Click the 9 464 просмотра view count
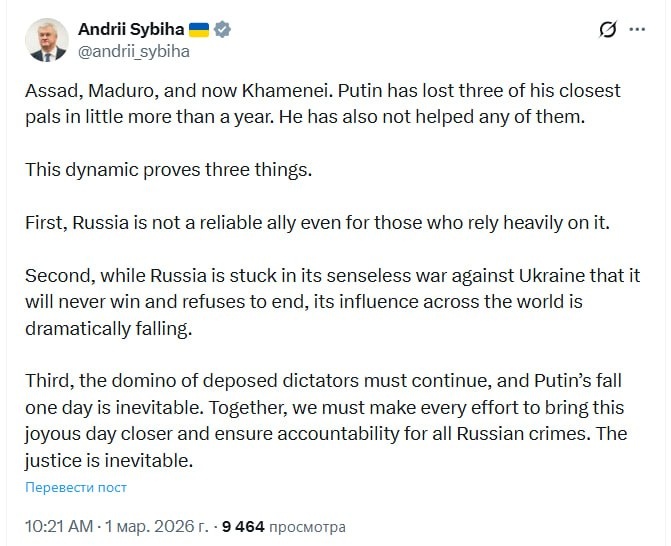 pos(283,525)
